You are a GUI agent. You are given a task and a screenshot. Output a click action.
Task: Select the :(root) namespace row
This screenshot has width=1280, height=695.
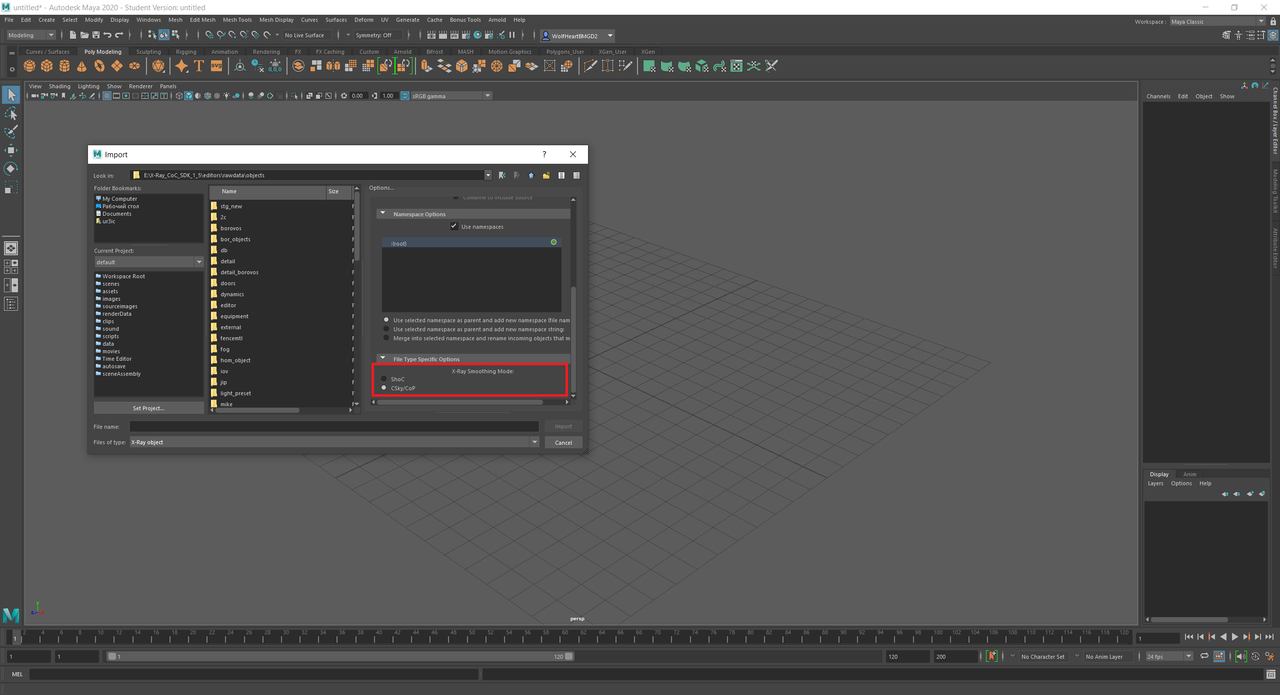coord(472,243)
